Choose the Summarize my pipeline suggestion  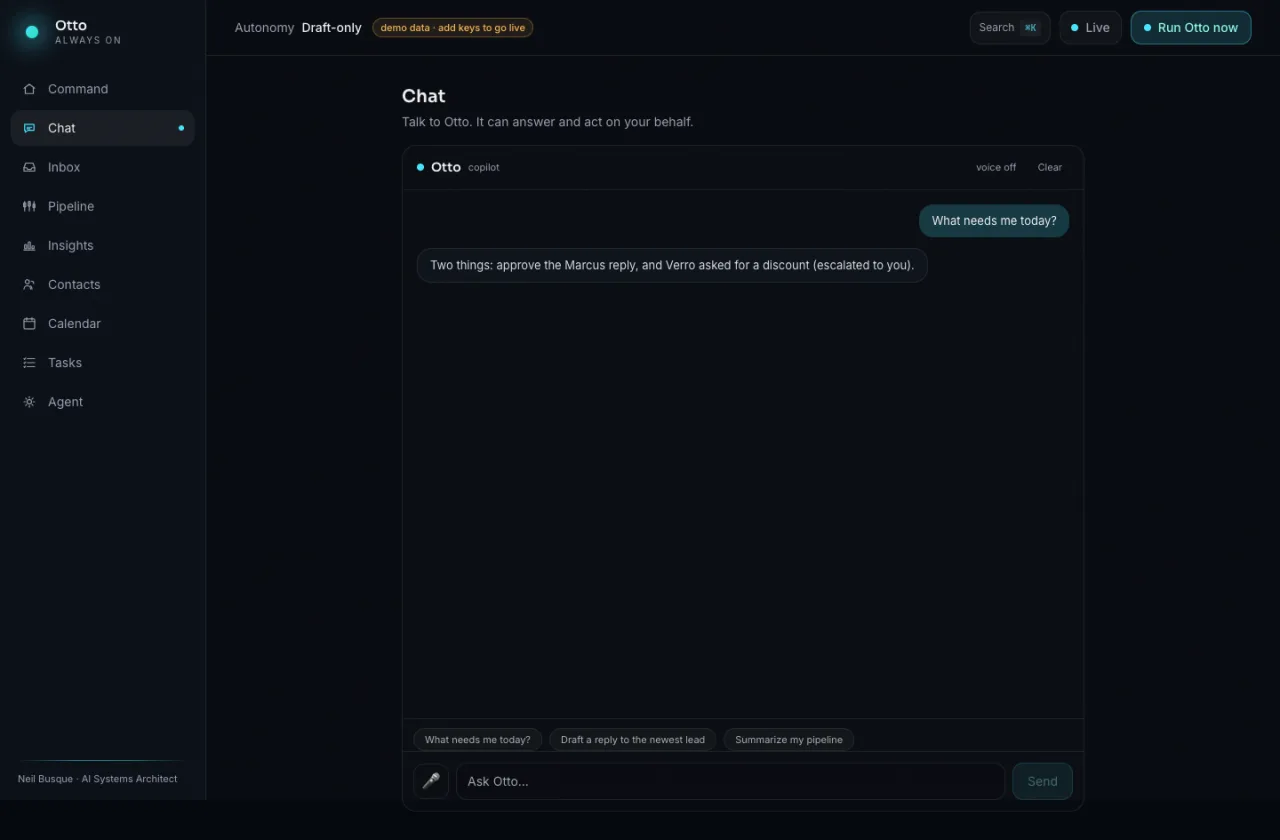tap(789, 740)
